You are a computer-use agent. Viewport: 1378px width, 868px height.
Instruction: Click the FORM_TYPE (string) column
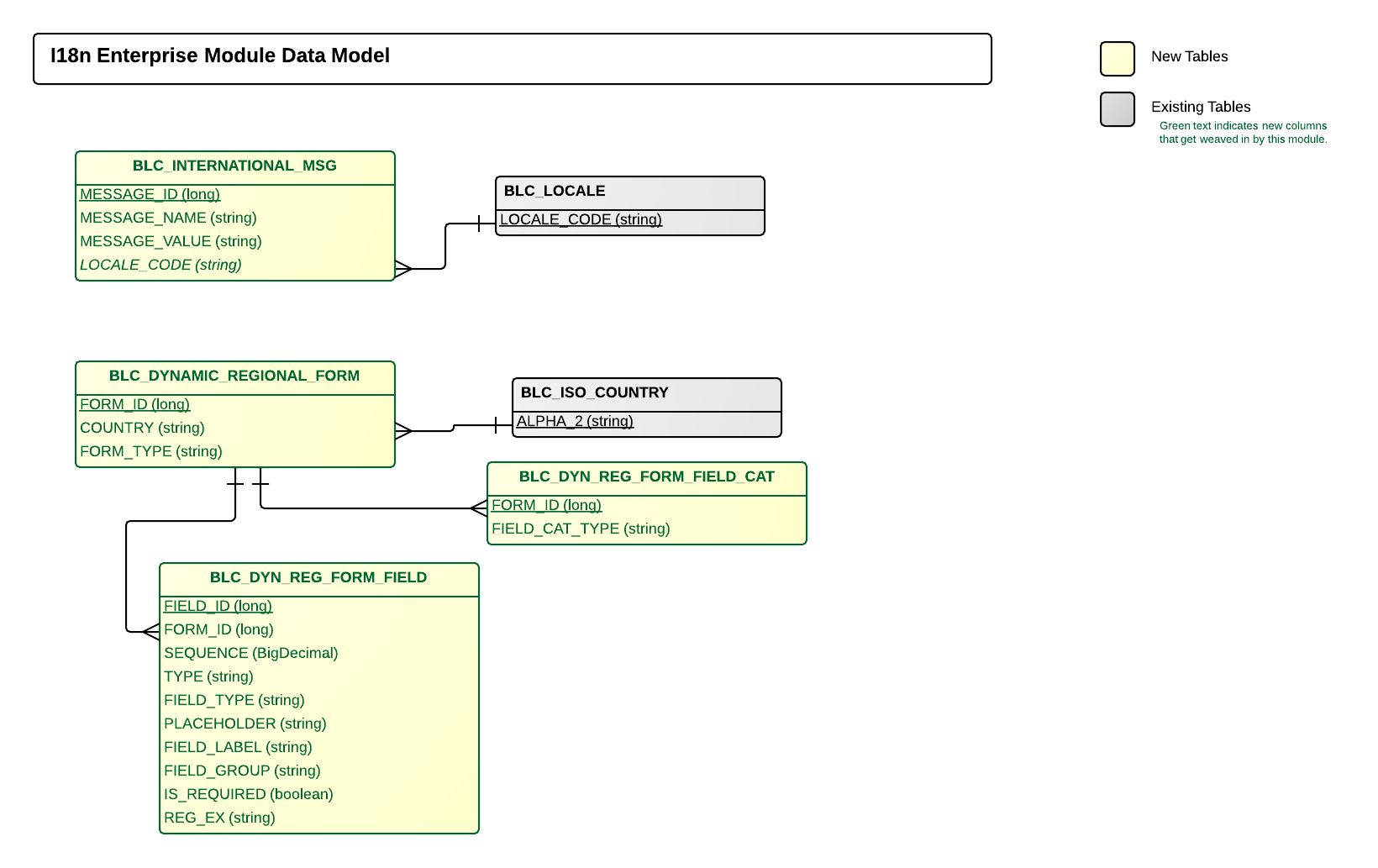[151, 452]
